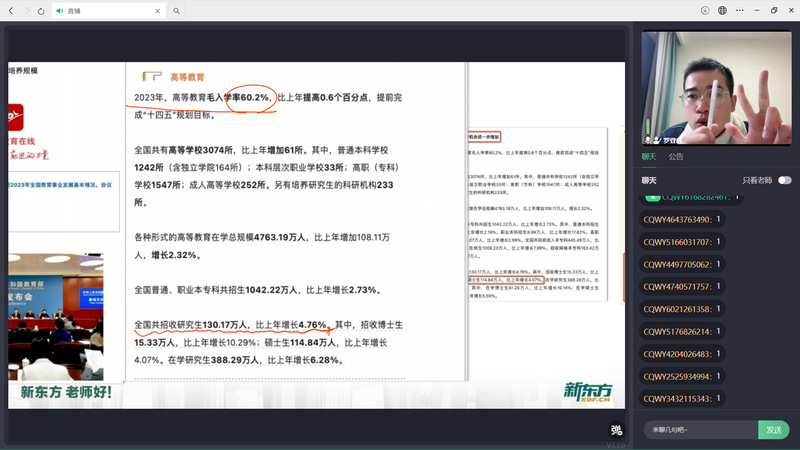Click the teacher microphone status icon
Viewport: 800px width, 450px height.
tap(648, 139)
